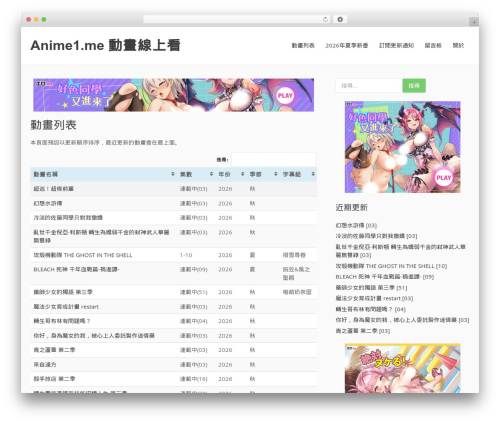Open the 關於 navigation item
Image resolution: width=500 pixels, height=423 pixels.
tap(458, 46)
